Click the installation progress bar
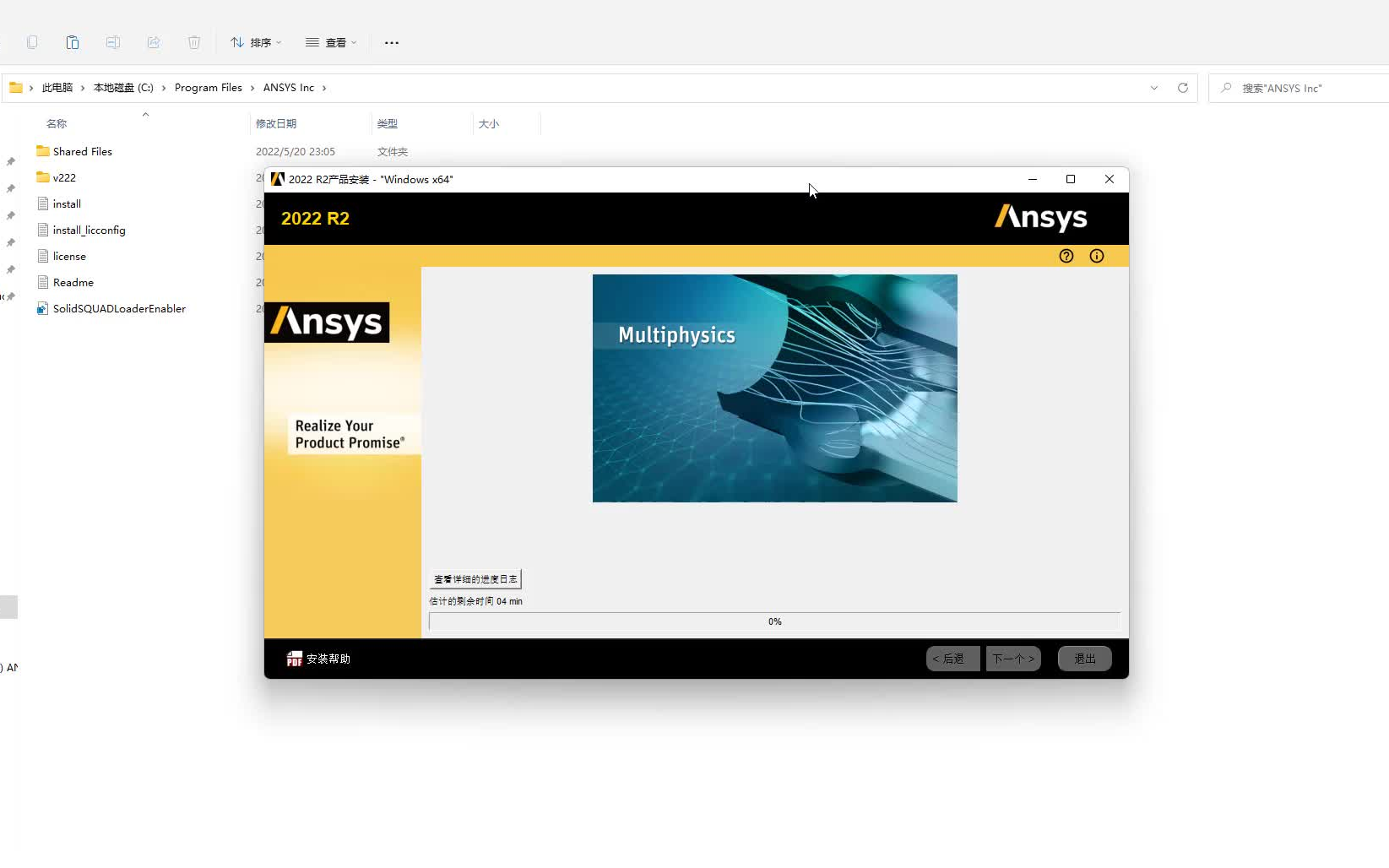1389x868 pixels. point(775,621)
